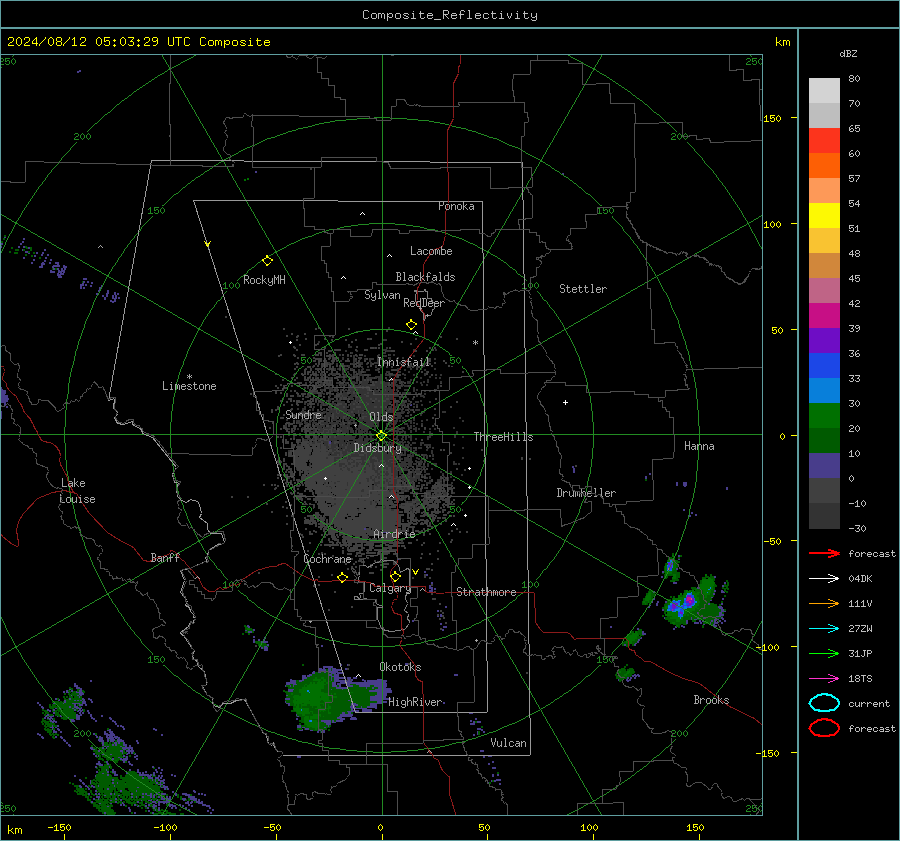Click the yellow diamond marker beside RockyMH
Image resolution: width=900 pixels, height=841 pixels.
coord(267,261)
